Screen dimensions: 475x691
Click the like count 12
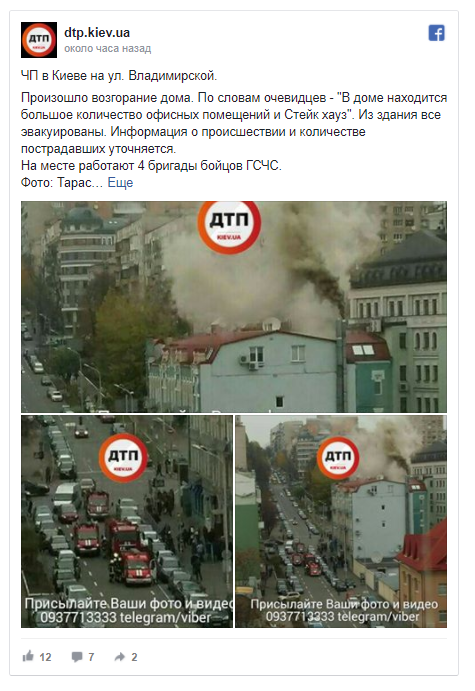(x=45, y=657)
